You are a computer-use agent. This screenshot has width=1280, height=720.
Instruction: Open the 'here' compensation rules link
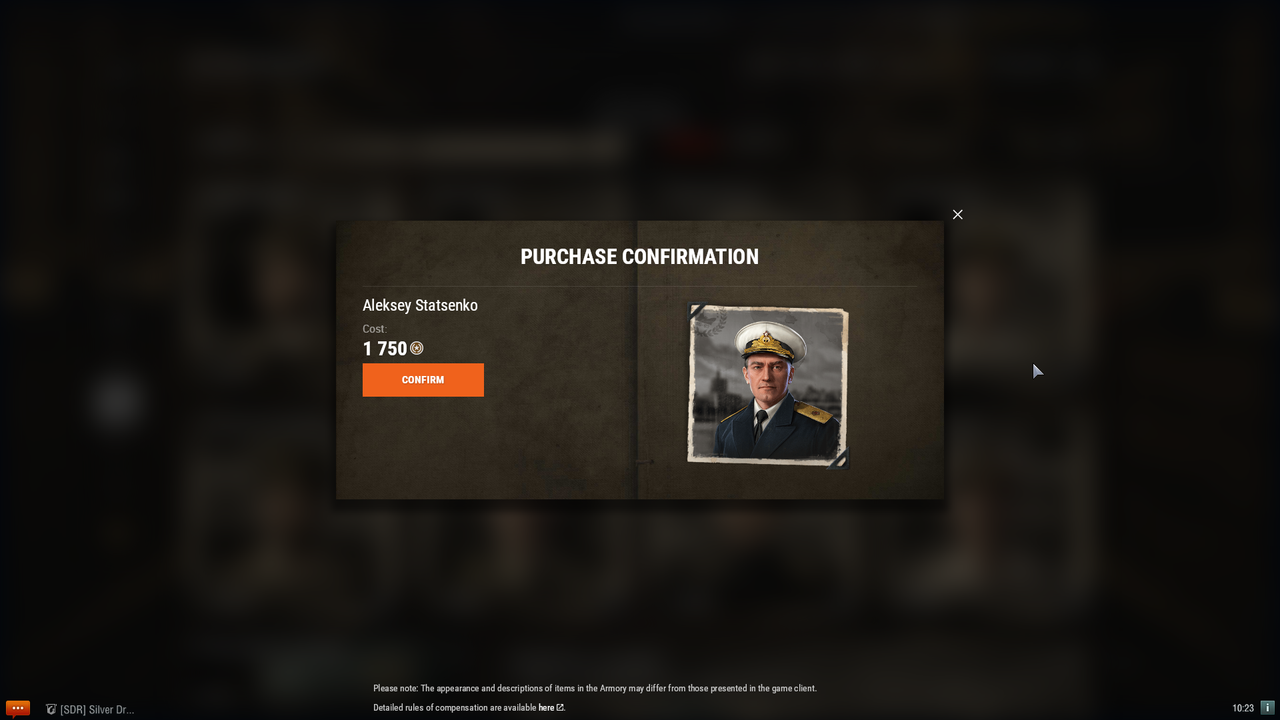[546, 707]
